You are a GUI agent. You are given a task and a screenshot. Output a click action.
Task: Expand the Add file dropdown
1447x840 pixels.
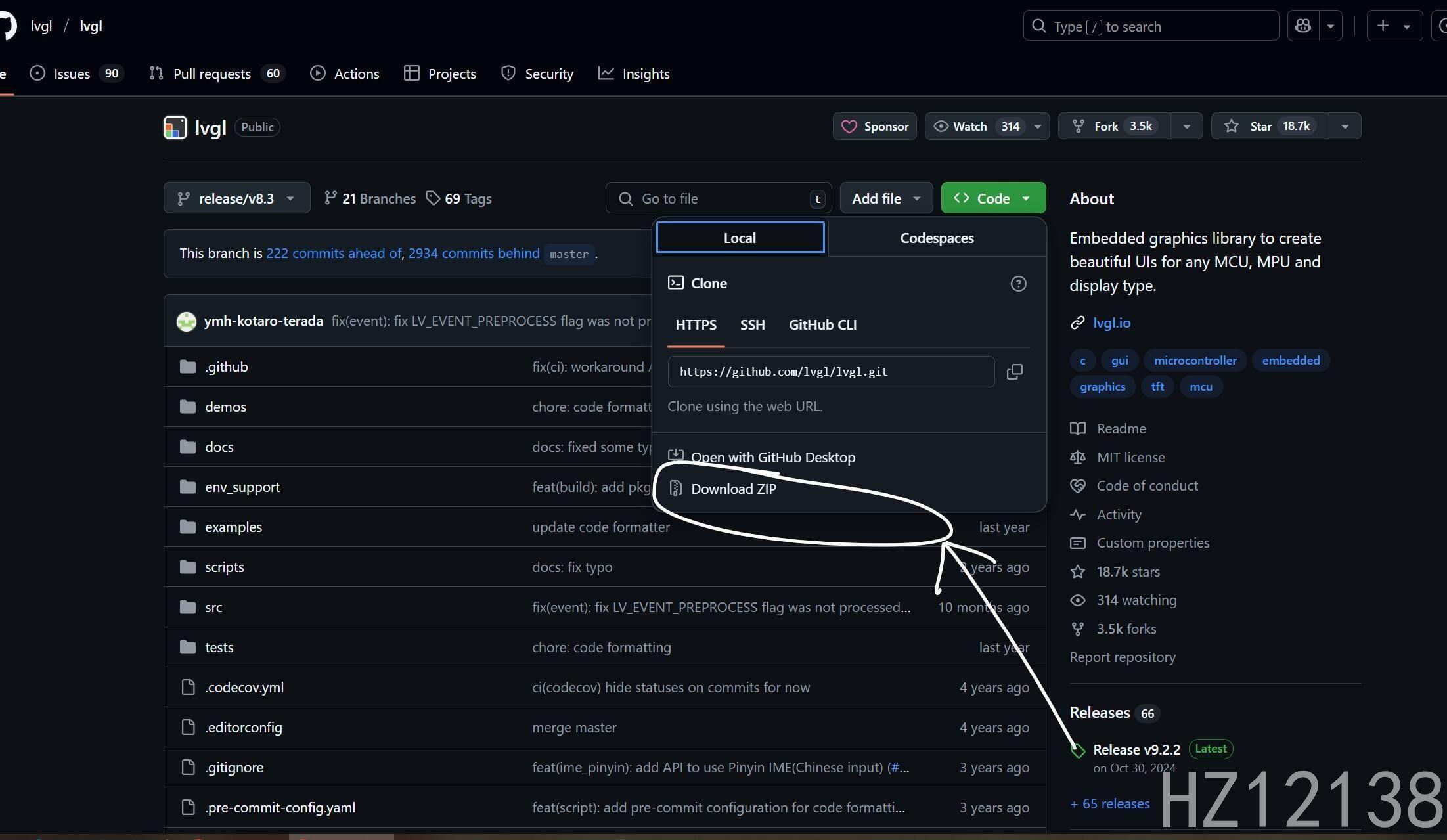click(x=886, y=198)
